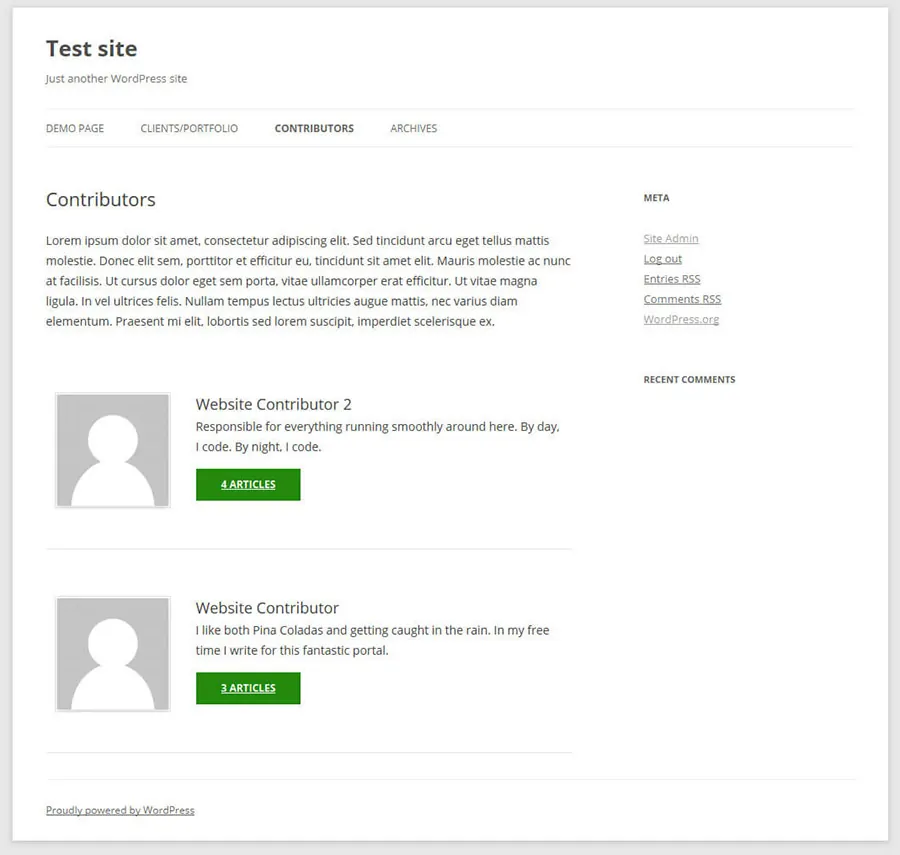Open the Entries RSS feed link

[672, 279]
